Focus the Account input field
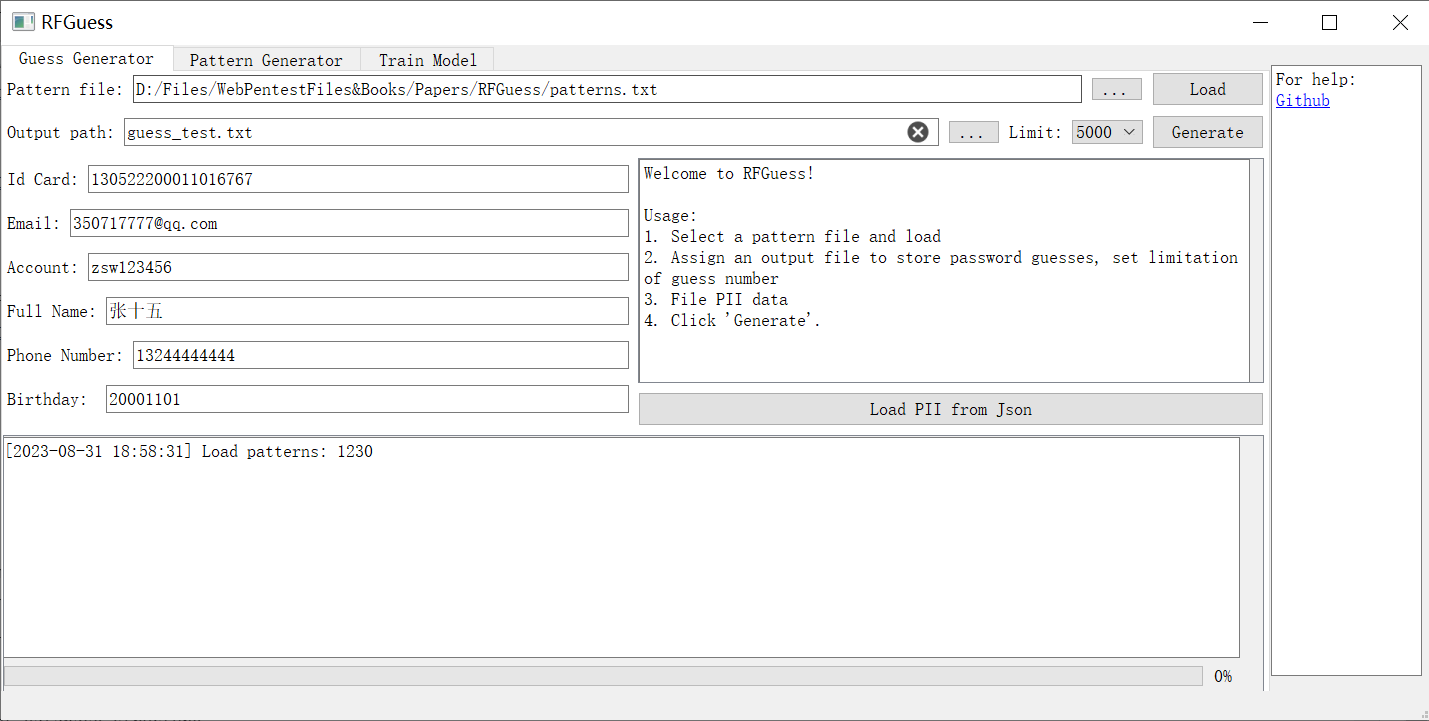Viewport: 1429px width, 721px height. 359,267
